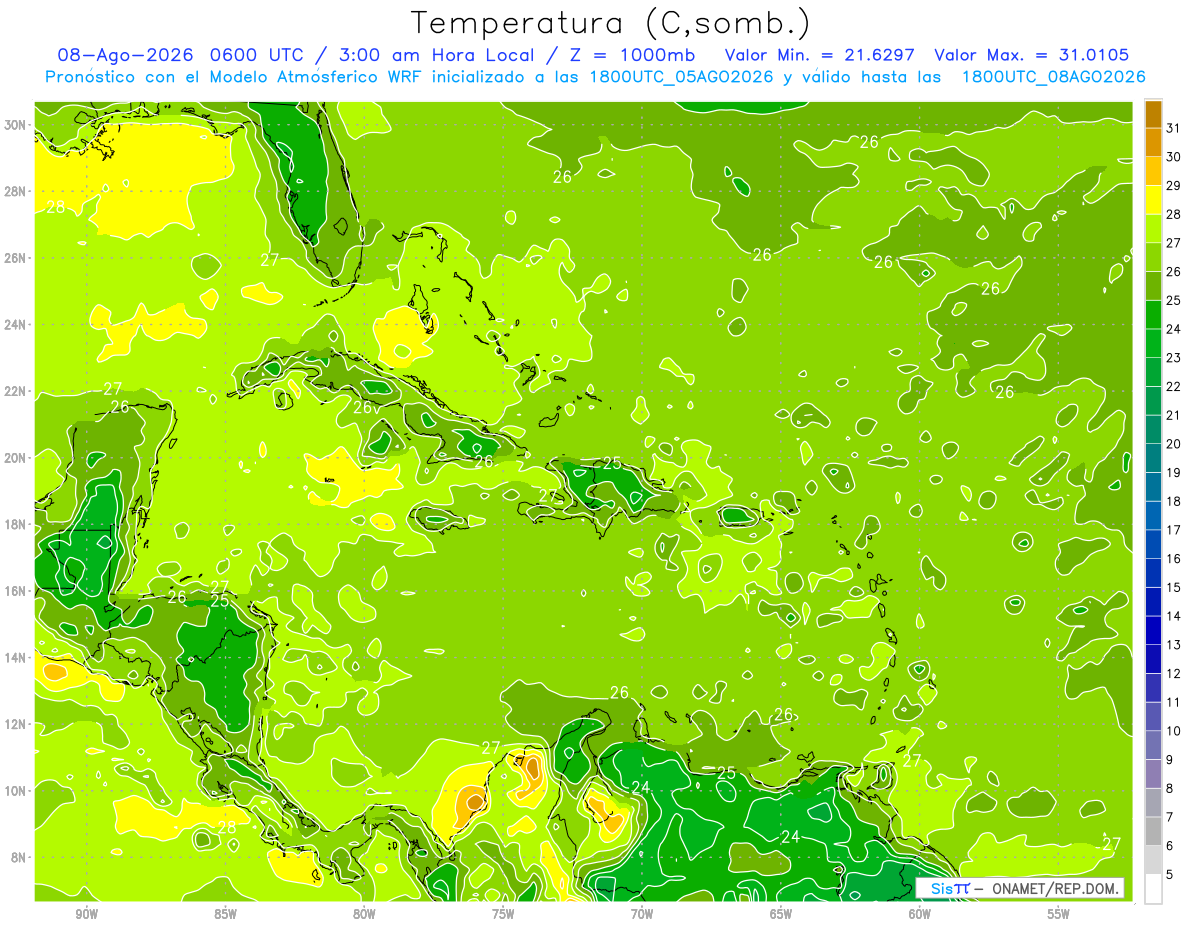Click the '28N' latitude axis label
The image size is (1200, 927).
pos(16,191)
